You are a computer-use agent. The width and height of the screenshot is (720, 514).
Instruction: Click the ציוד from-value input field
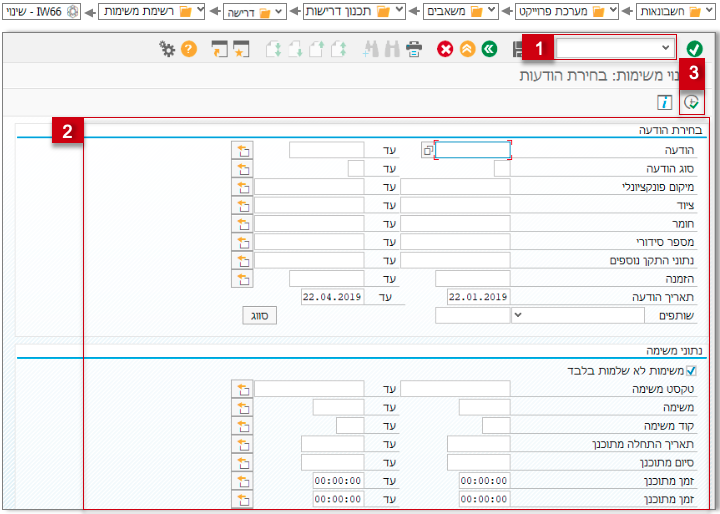click(455, 205)
